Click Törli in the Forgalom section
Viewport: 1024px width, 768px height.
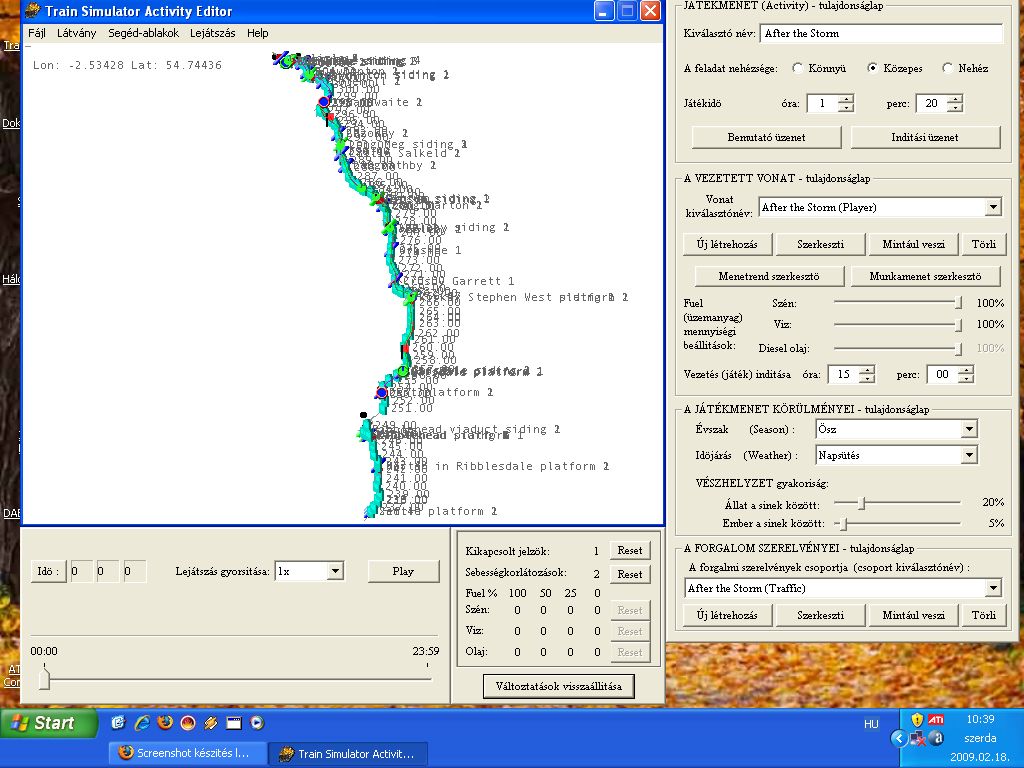984,615
